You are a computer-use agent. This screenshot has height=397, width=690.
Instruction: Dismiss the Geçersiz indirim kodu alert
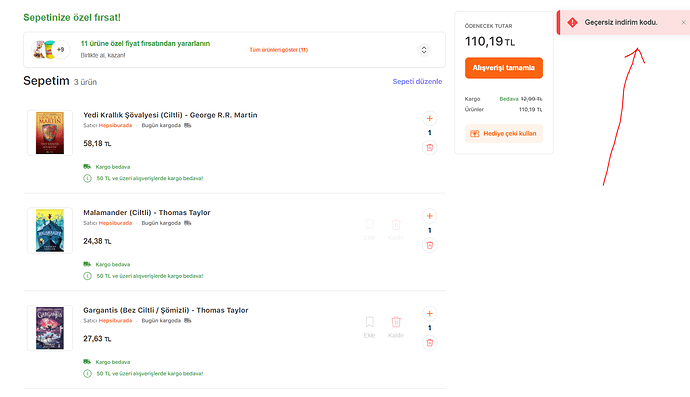pyautogui.click(x=683, y=22)
